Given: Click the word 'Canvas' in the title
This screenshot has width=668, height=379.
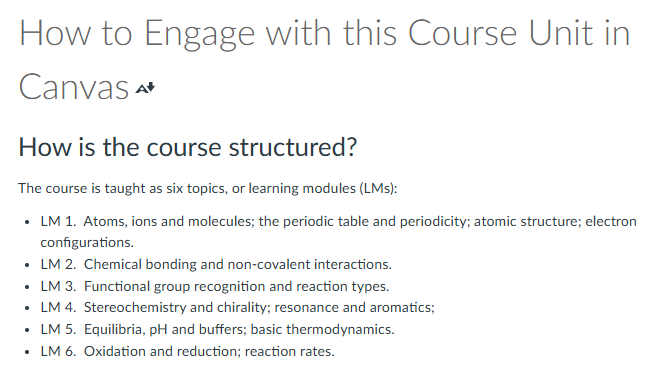Looking at the screenshot, I should [x=74, y=87].
